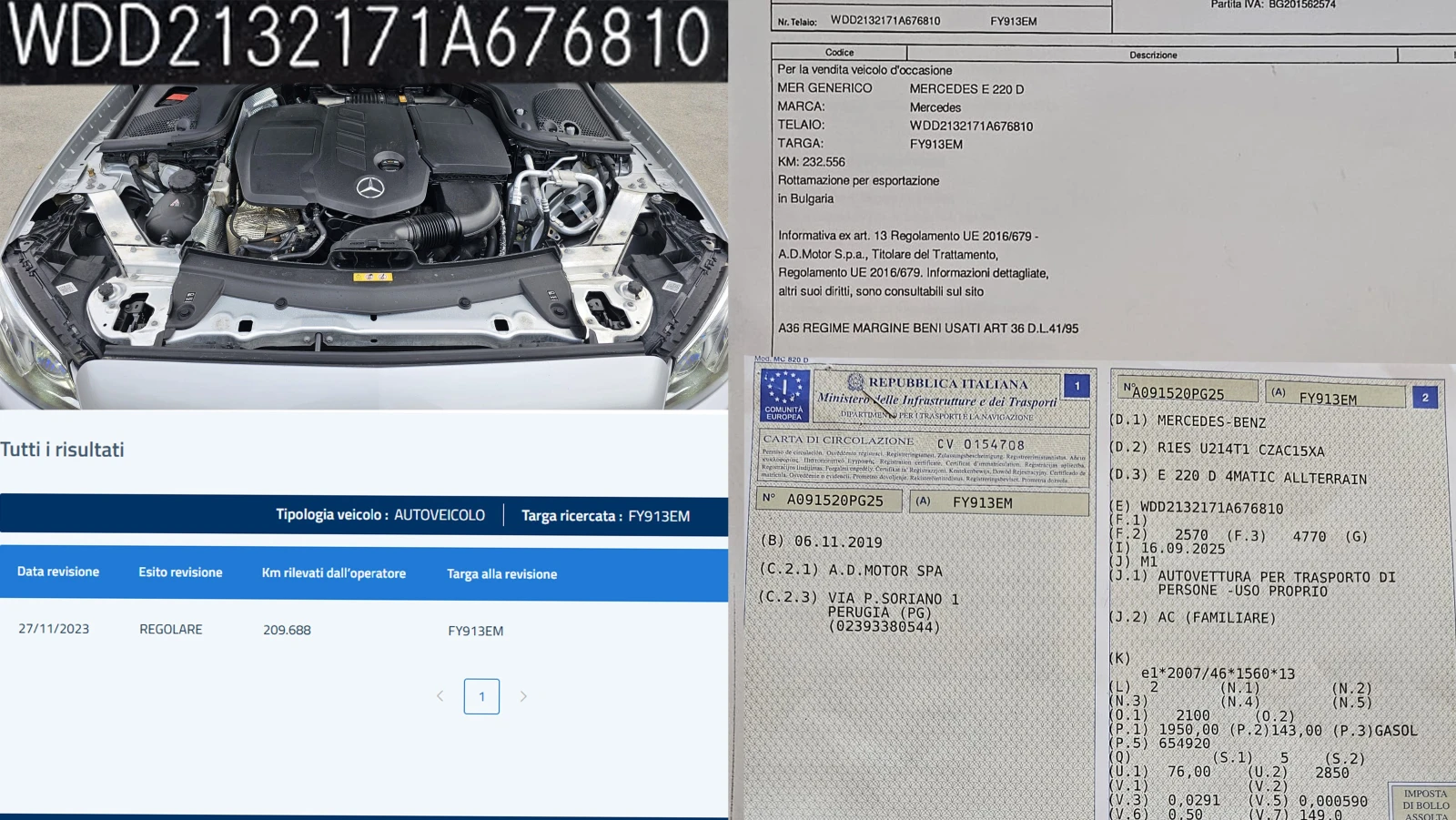Click the EU flag Comunità Europea emblem
Viewport: 1456px width, 820px height.
pos(784,395)
